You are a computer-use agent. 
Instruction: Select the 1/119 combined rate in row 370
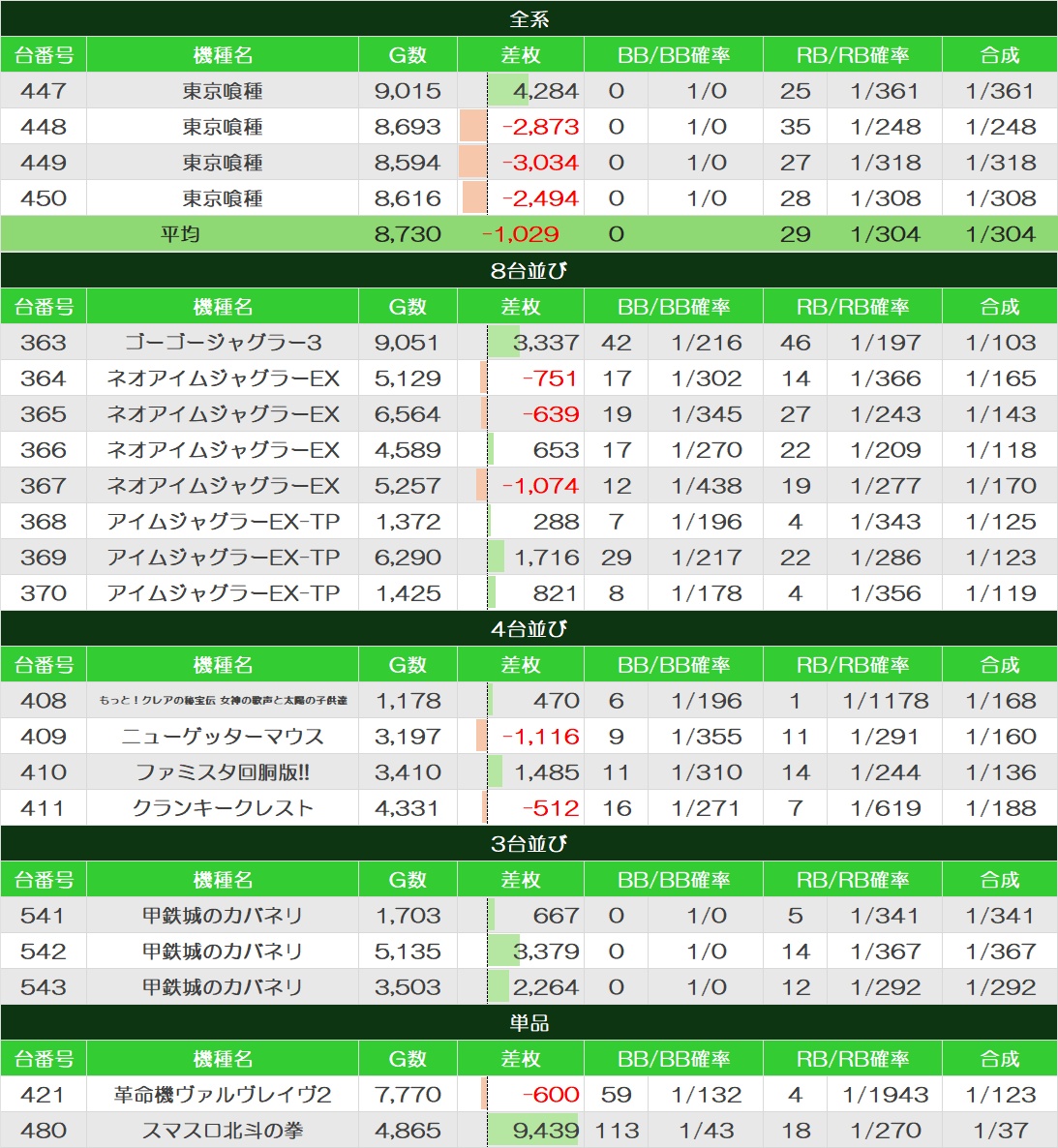[1000, 593]
